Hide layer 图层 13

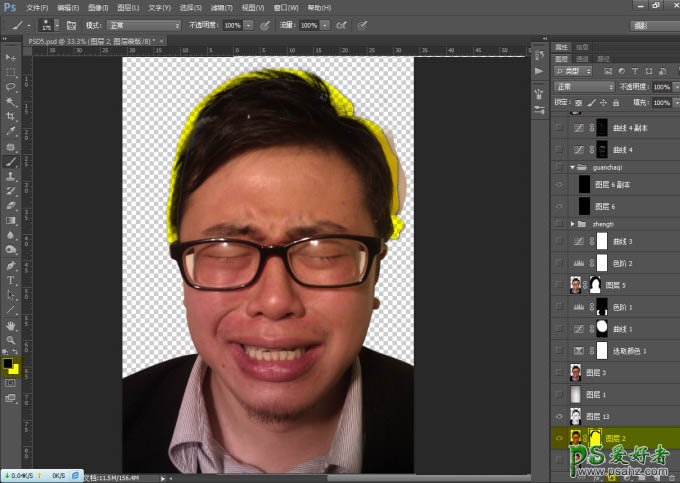coord(559,416)
